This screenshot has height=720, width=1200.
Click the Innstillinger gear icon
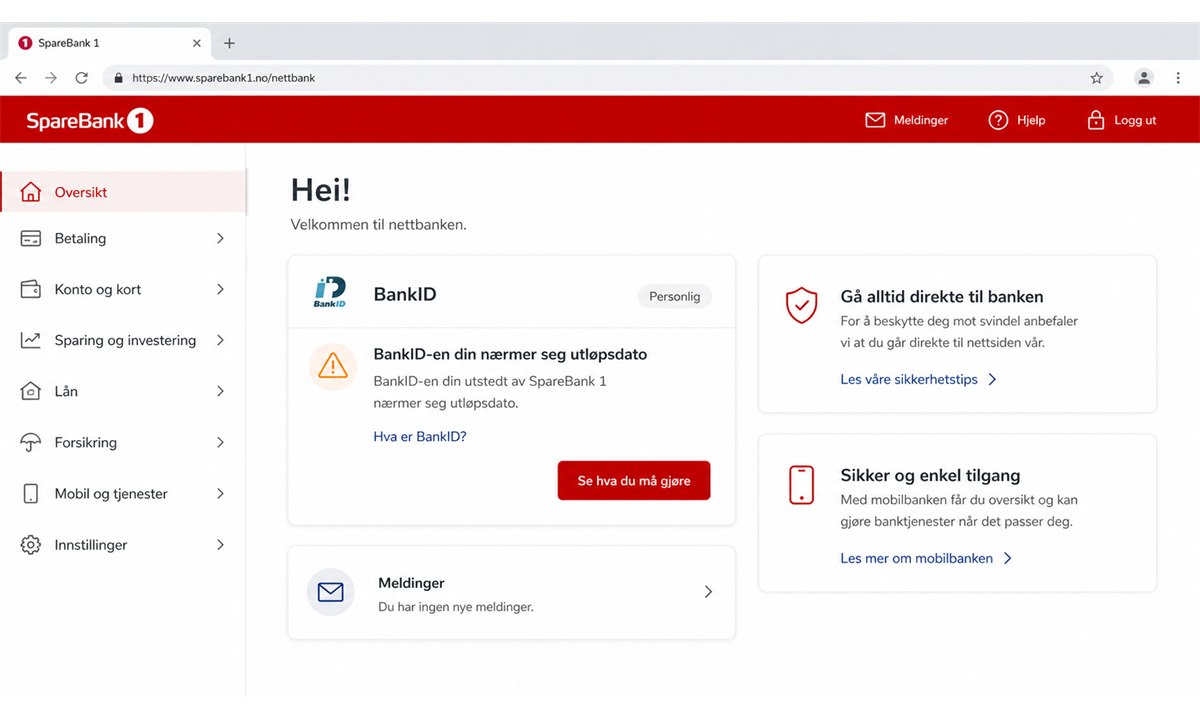click(x=31, y=545)
